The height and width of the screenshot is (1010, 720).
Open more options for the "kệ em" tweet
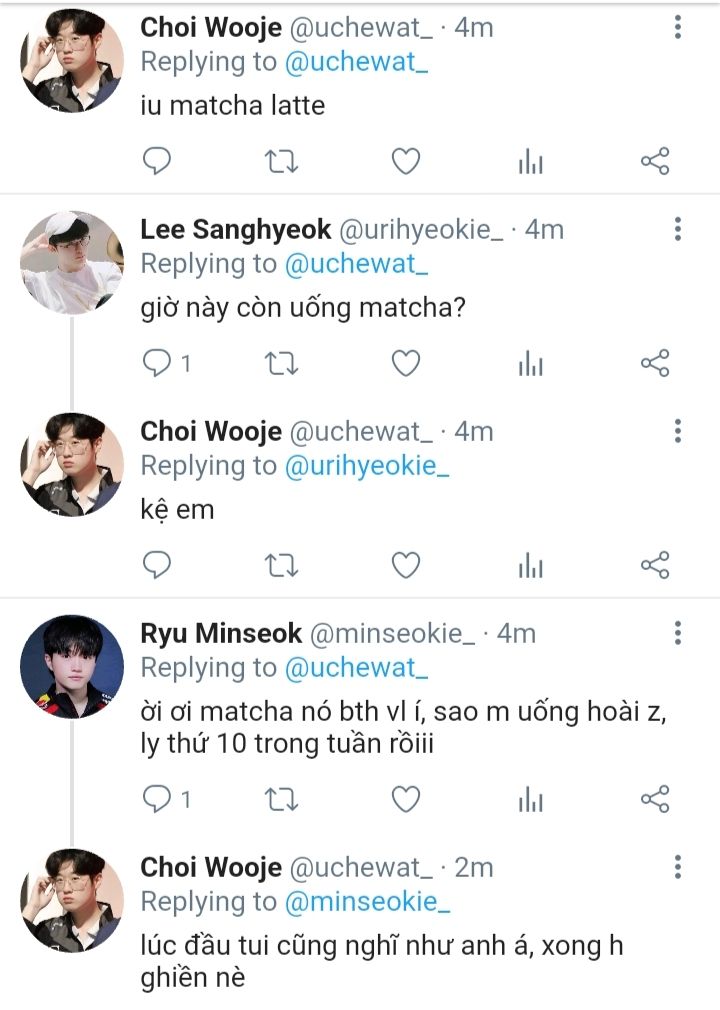pos(678,431)
